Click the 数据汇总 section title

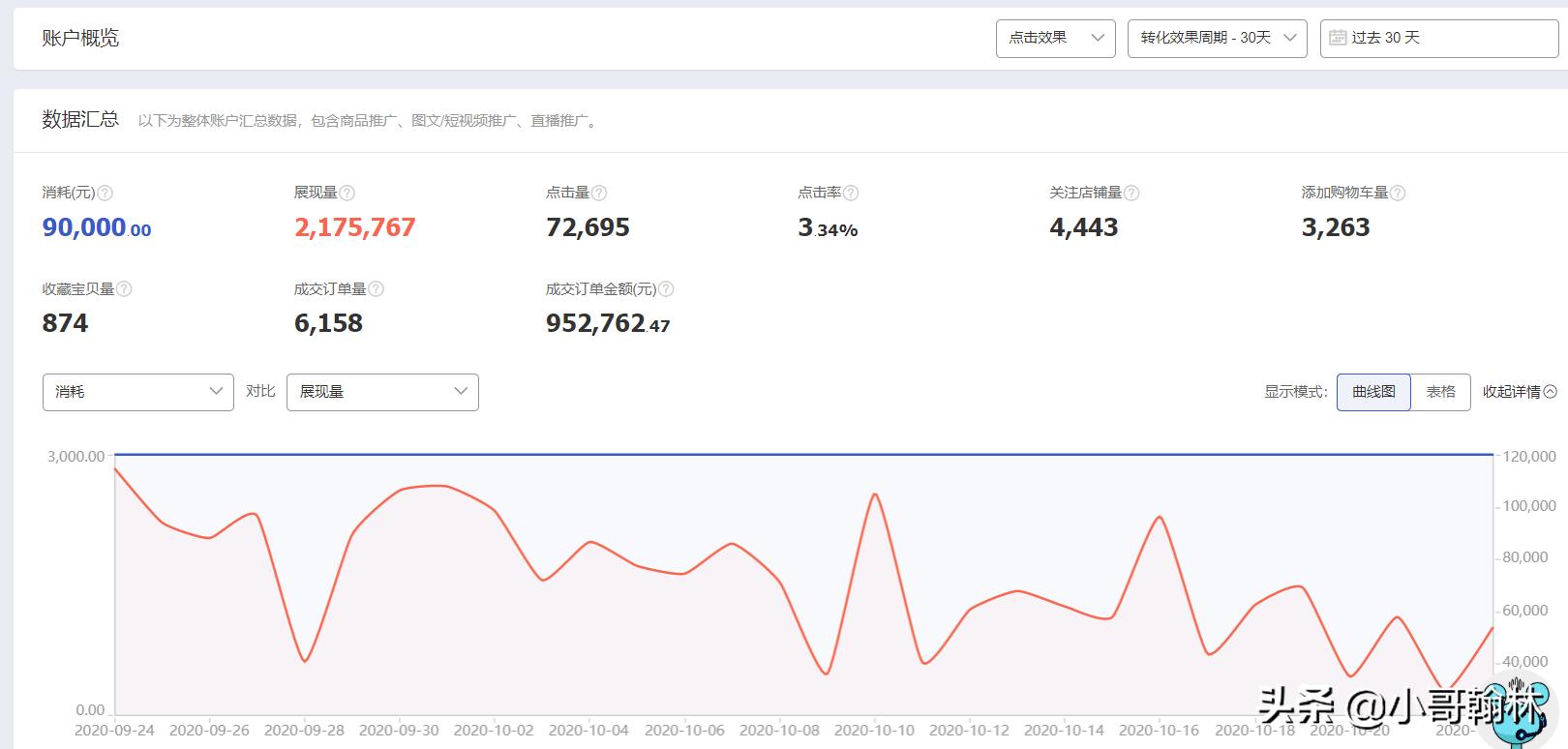(80, 119)
